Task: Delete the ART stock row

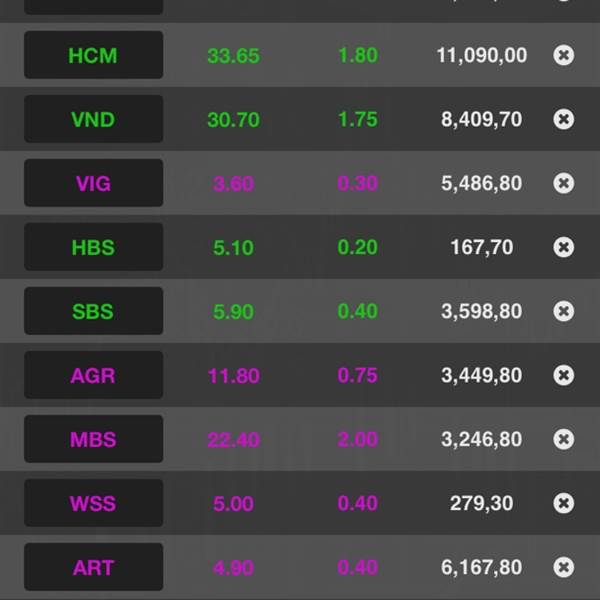Action: pyautogui.click(x=563, y=567)
